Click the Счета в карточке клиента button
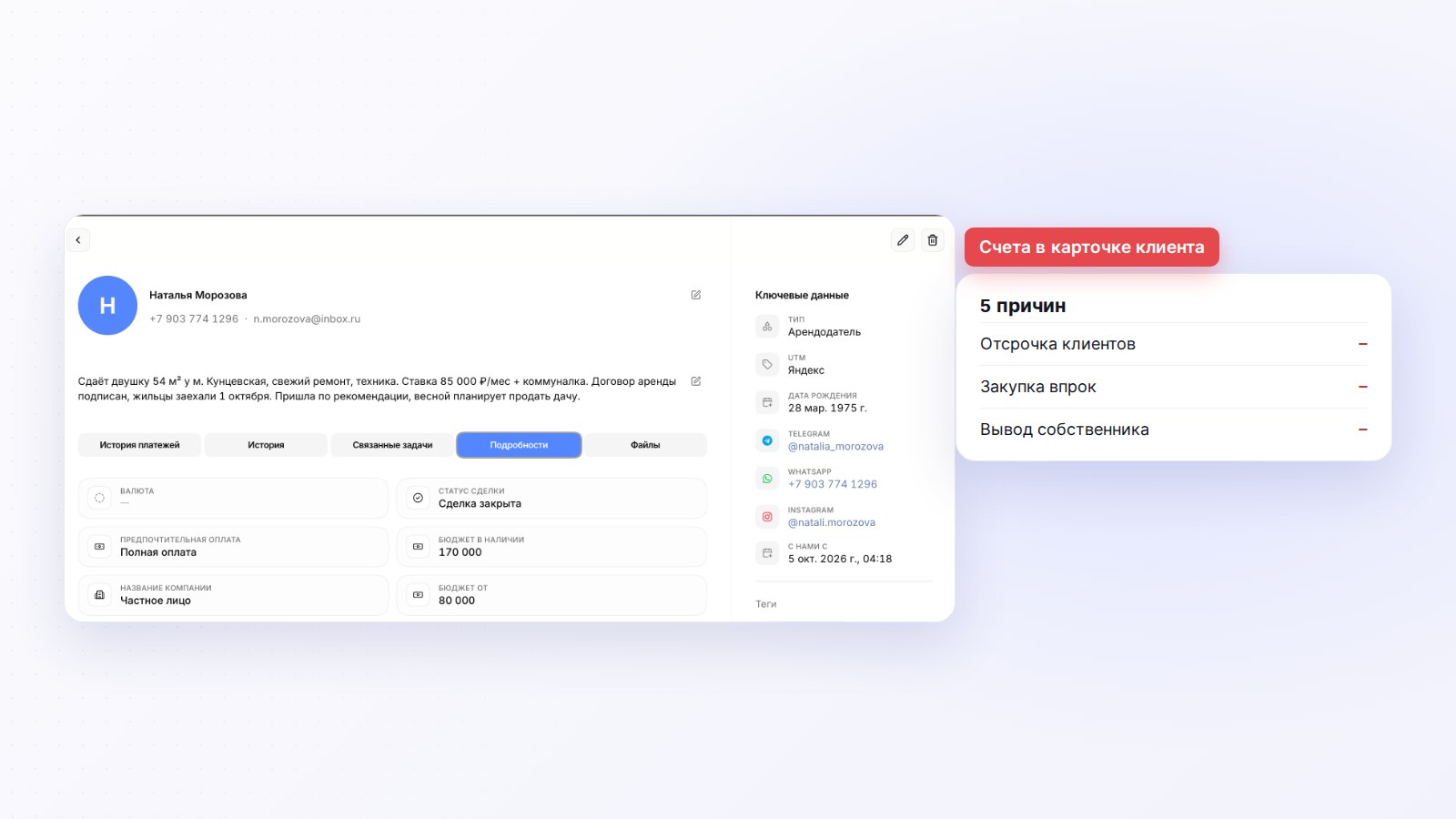This screenshot has width=1456, height=819. tap(1092, 247)
